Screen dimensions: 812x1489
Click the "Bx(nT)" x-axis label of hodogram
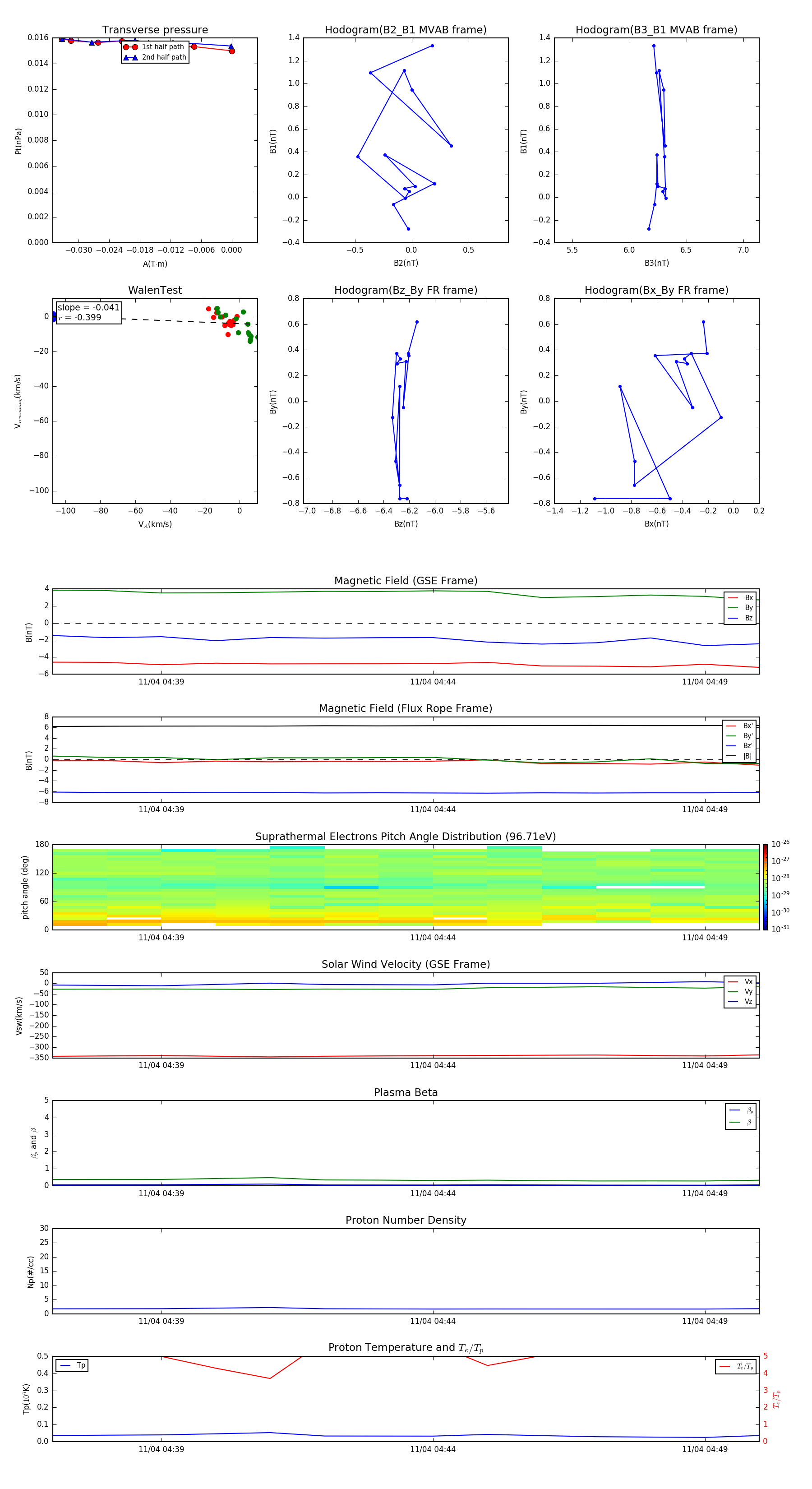pyautogui.click(x=656, y=524)
